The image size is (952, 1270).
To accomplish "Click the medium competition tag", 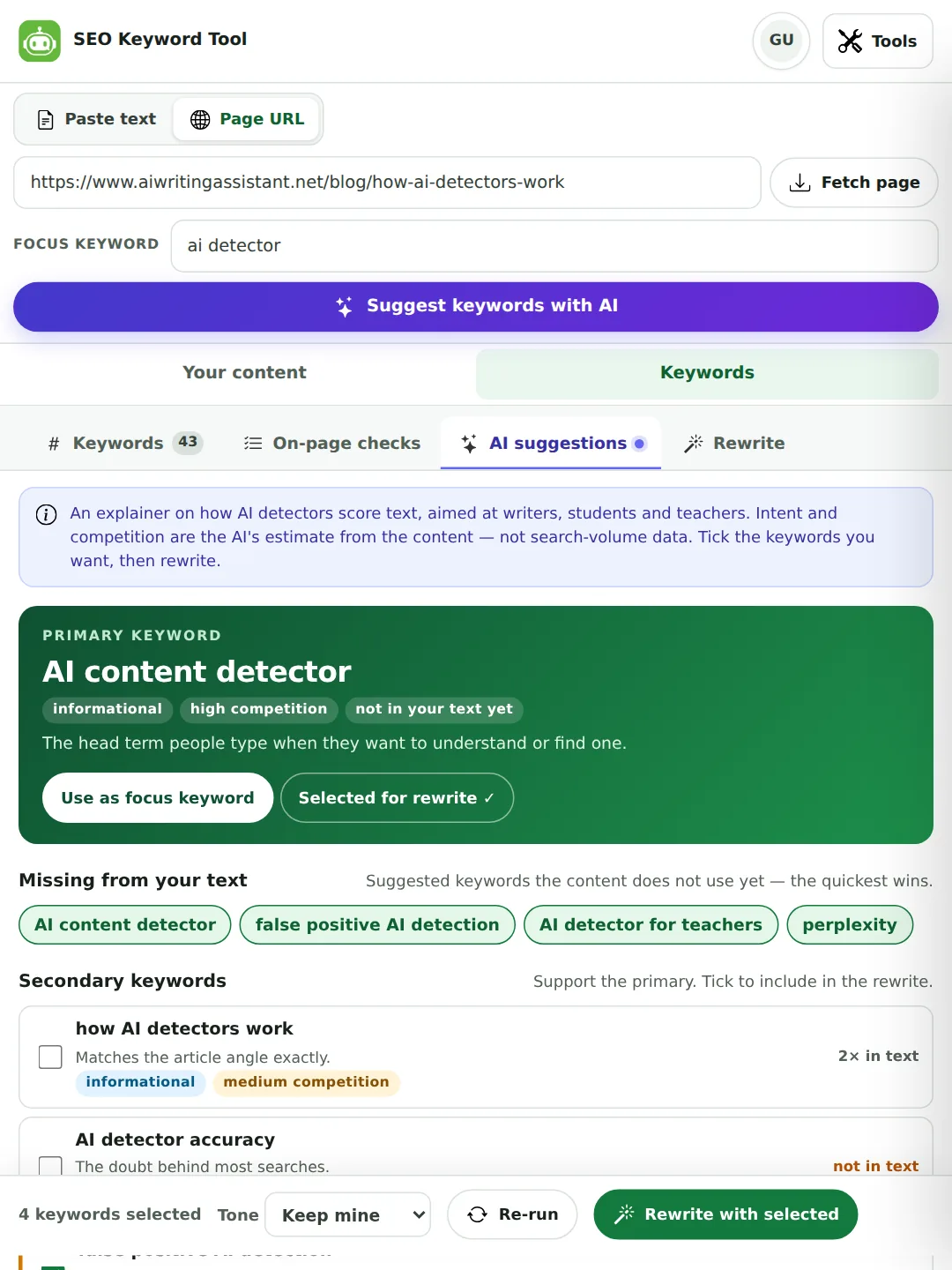I will pos(306,1082).
